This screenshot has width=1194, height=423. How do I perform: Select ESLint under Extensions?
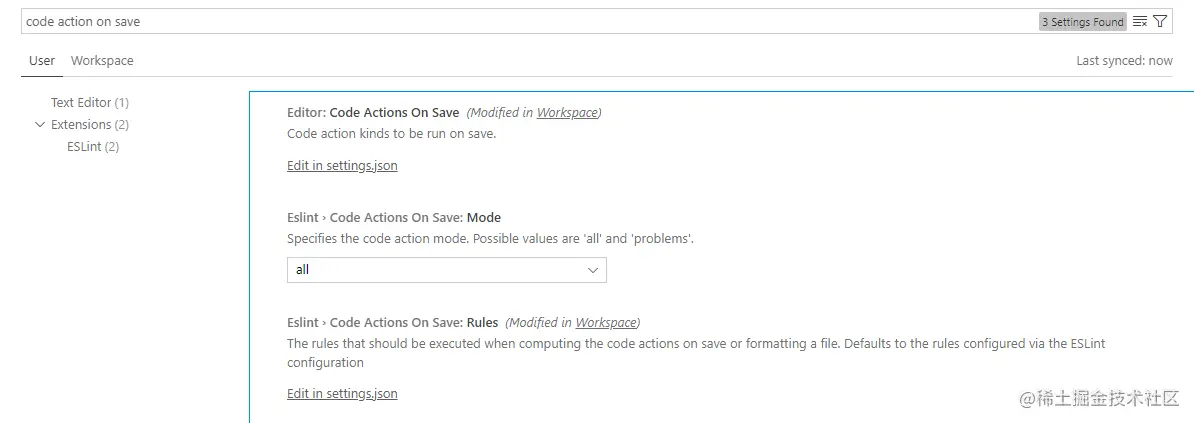(92, 147)
